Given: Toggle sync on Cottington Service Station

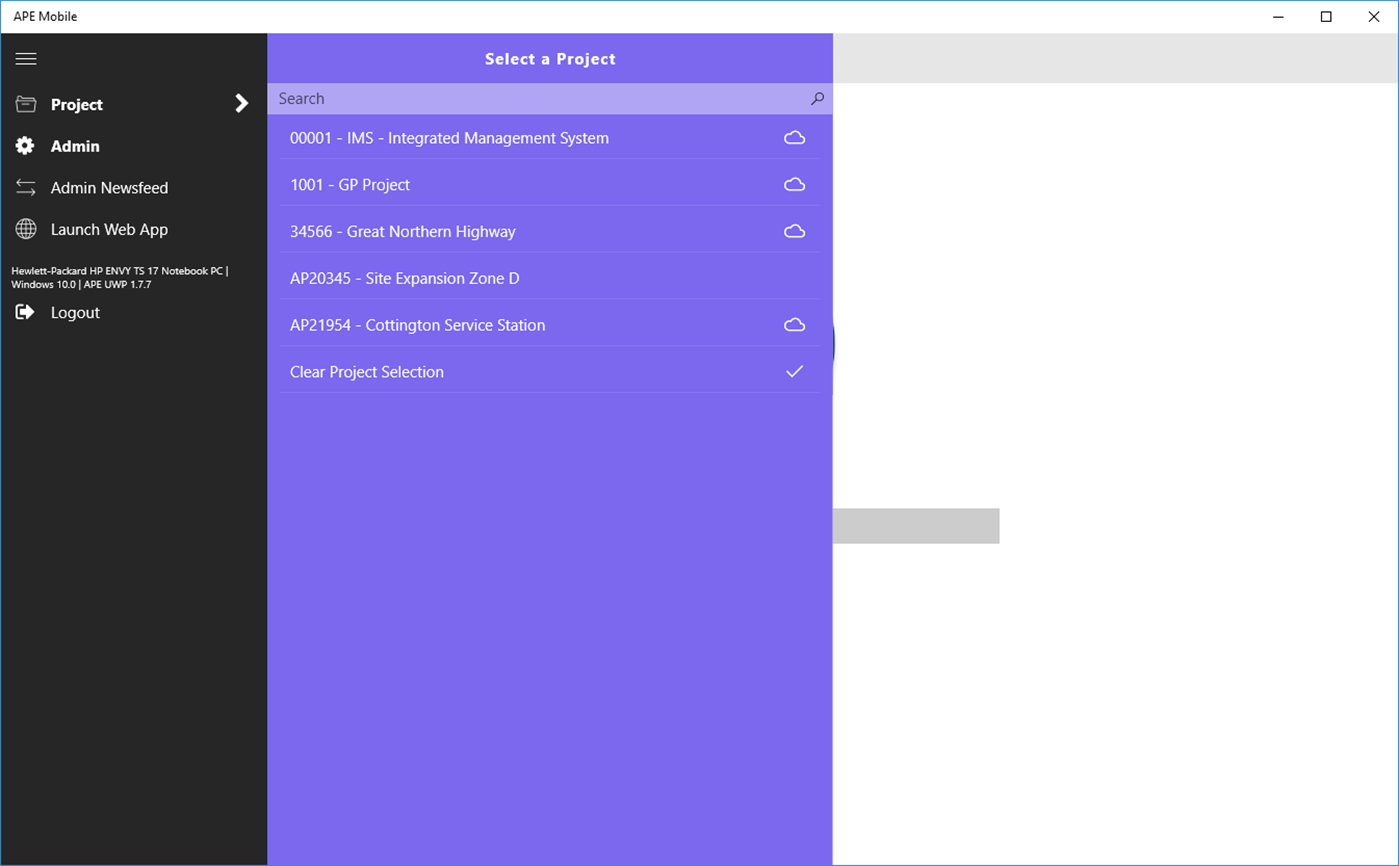Looking at the screenshot, I should 795,324.
